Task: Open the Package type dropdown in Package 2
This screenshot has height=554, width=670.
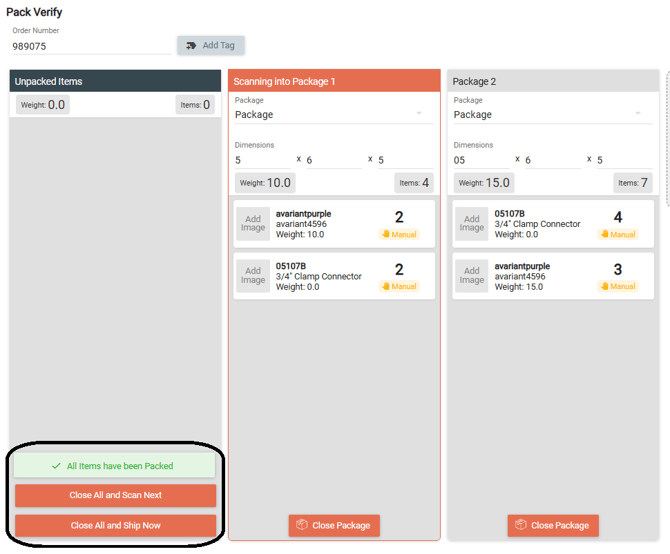Action: (553, 114)
